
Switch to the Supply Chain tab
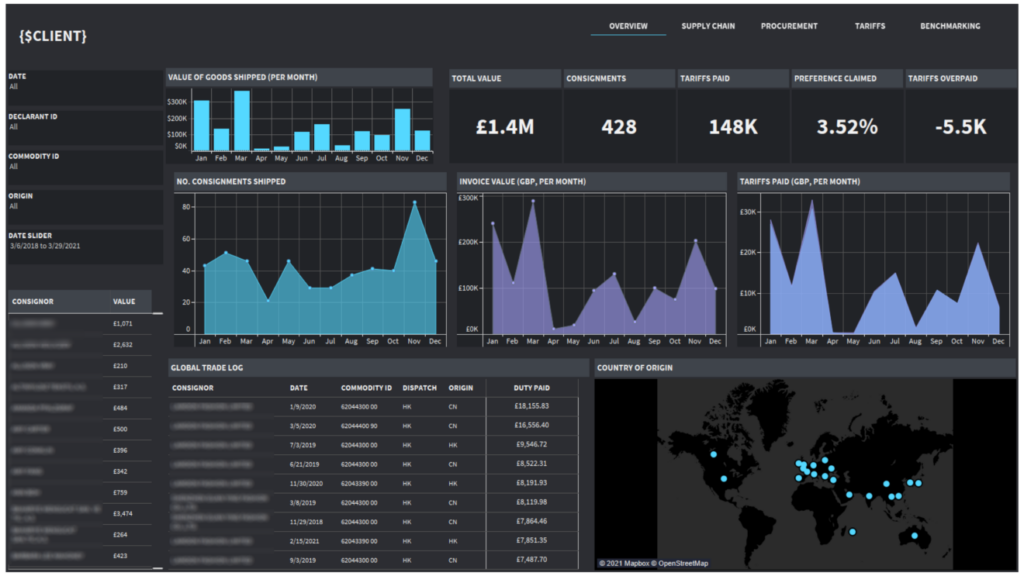pyautogui.click(x=707, y=26)
